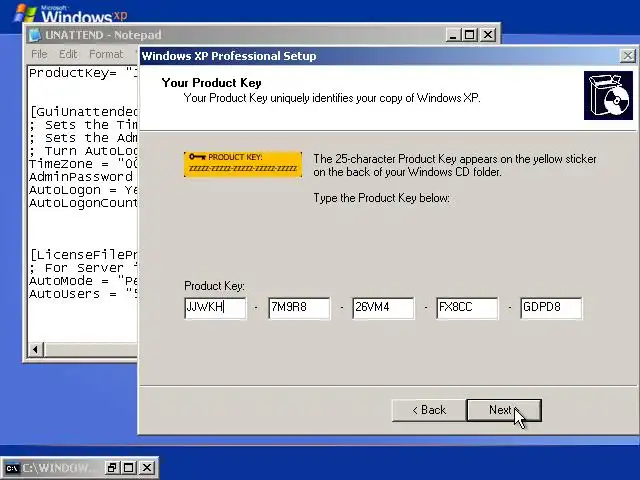Click the [LicenseFilePr section line in Notepad
The width and height of the screenshot is (640, 480).
click(x=83, y=255)
